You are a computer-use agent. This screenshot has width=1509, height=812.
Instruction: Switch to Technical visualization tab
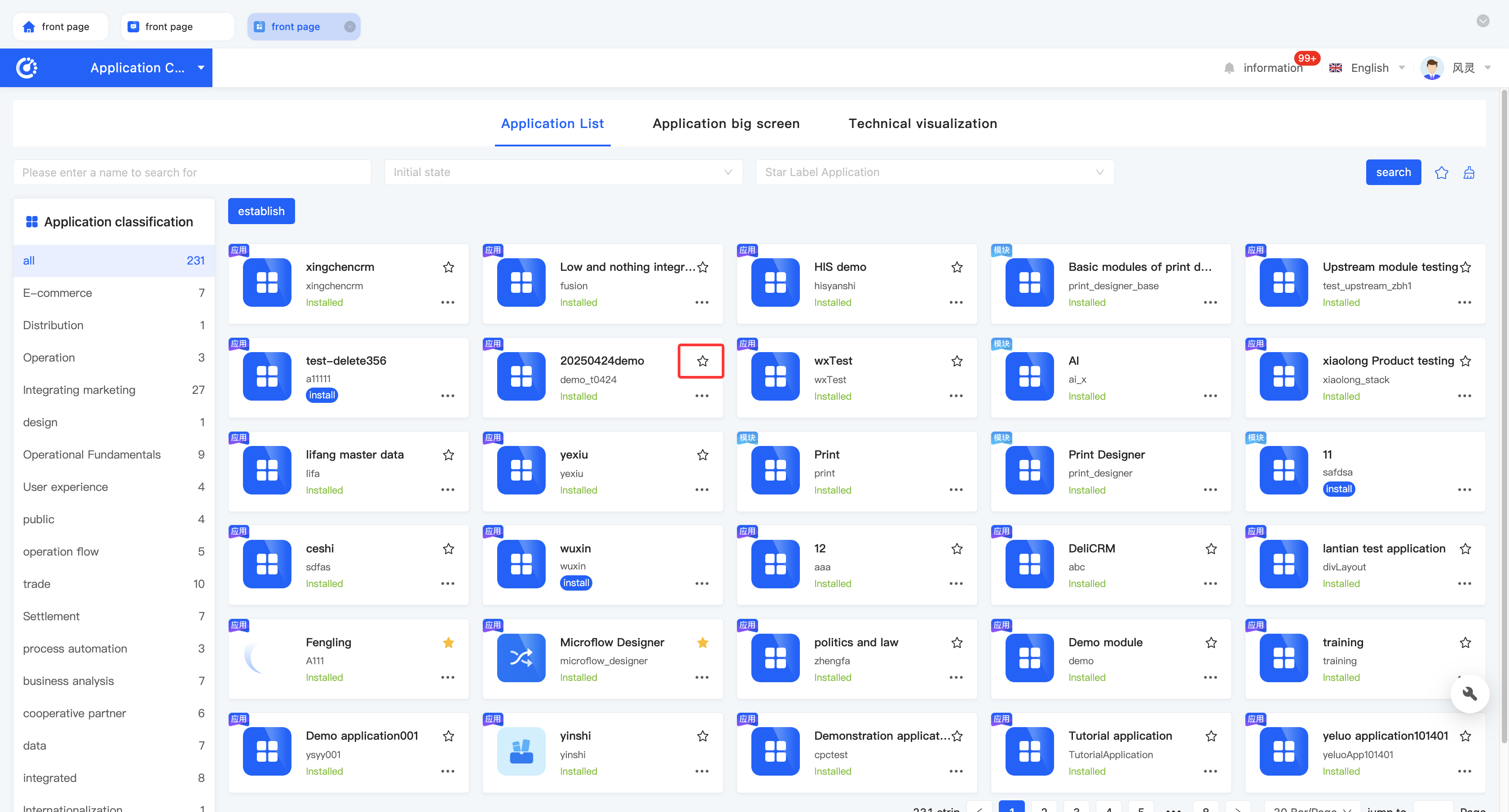[922, 124]
